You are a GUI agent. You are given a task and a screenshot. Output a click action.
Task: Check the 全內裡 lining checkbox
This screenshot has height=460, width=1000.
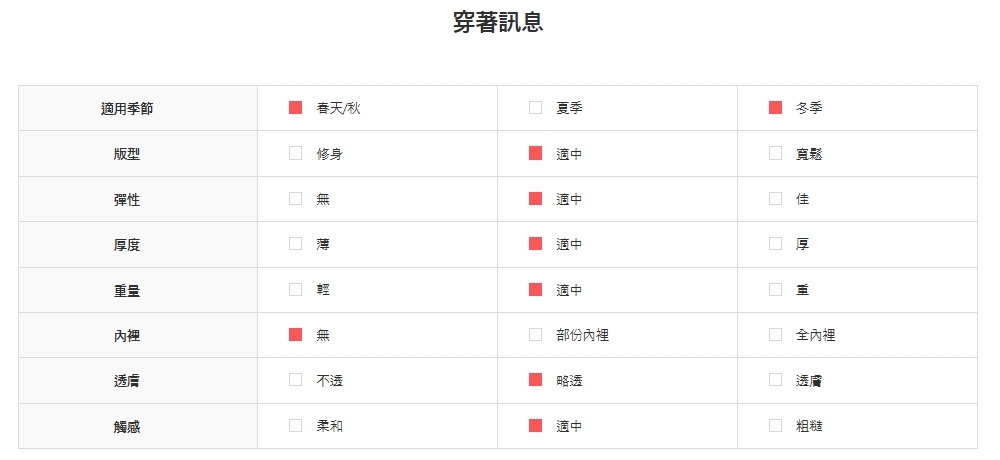point(775,335)
